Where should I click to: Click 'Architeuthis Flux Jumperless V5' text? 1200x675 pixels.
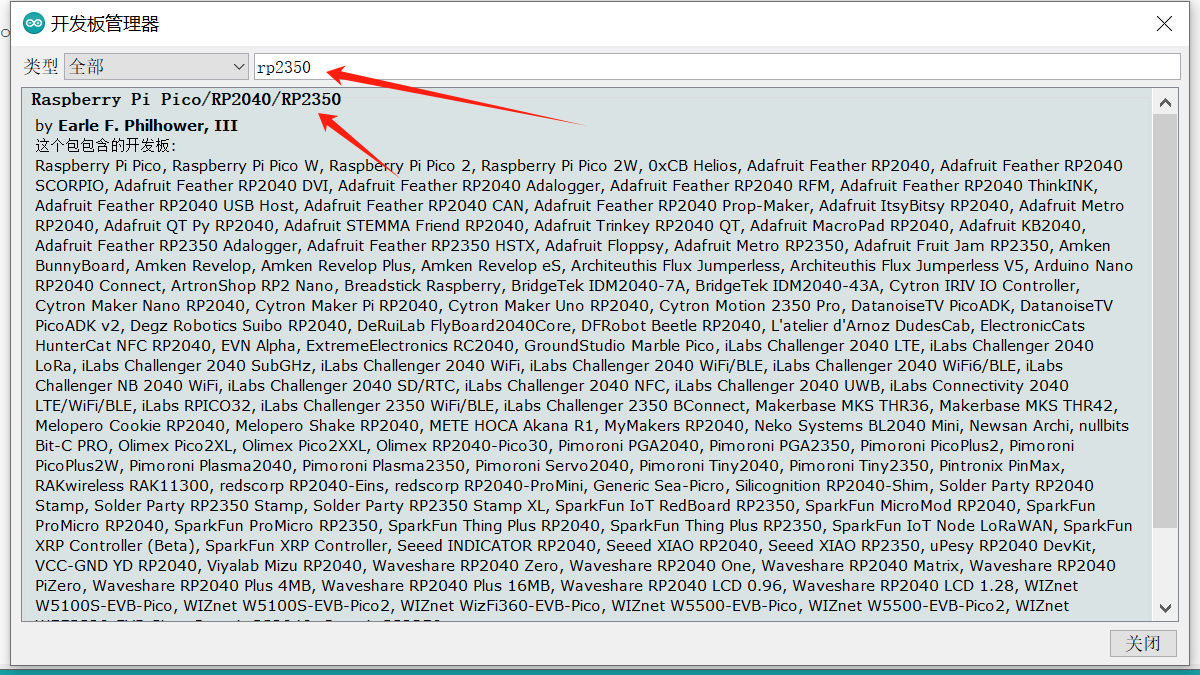908,266
